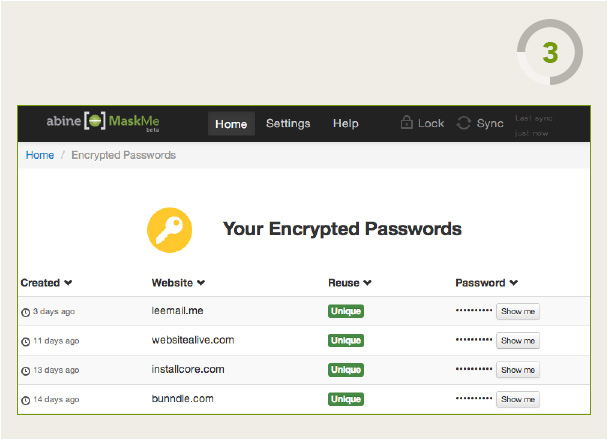Sort by the Created column chevron

click(x=68, y=283)
